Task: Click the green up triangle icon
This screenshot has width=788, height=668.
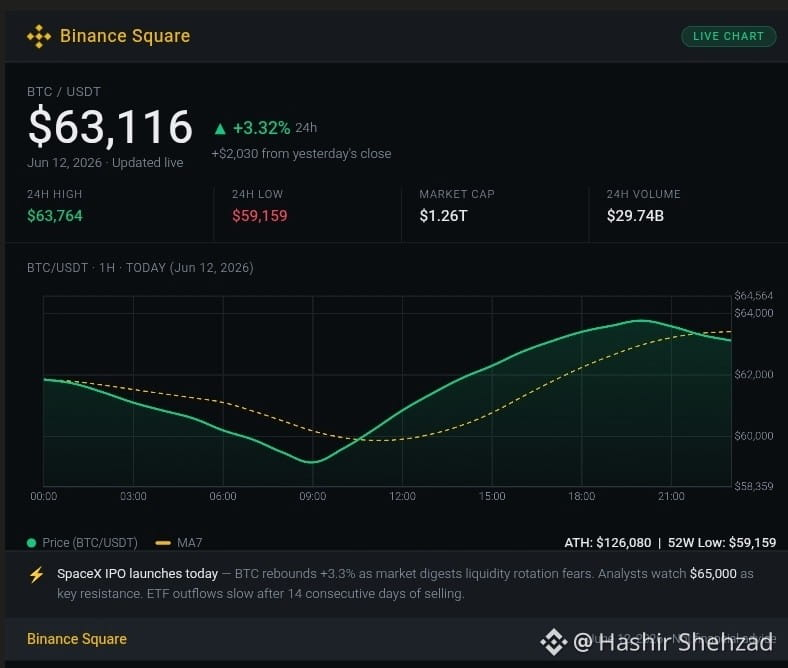Action: click(220, 129)
